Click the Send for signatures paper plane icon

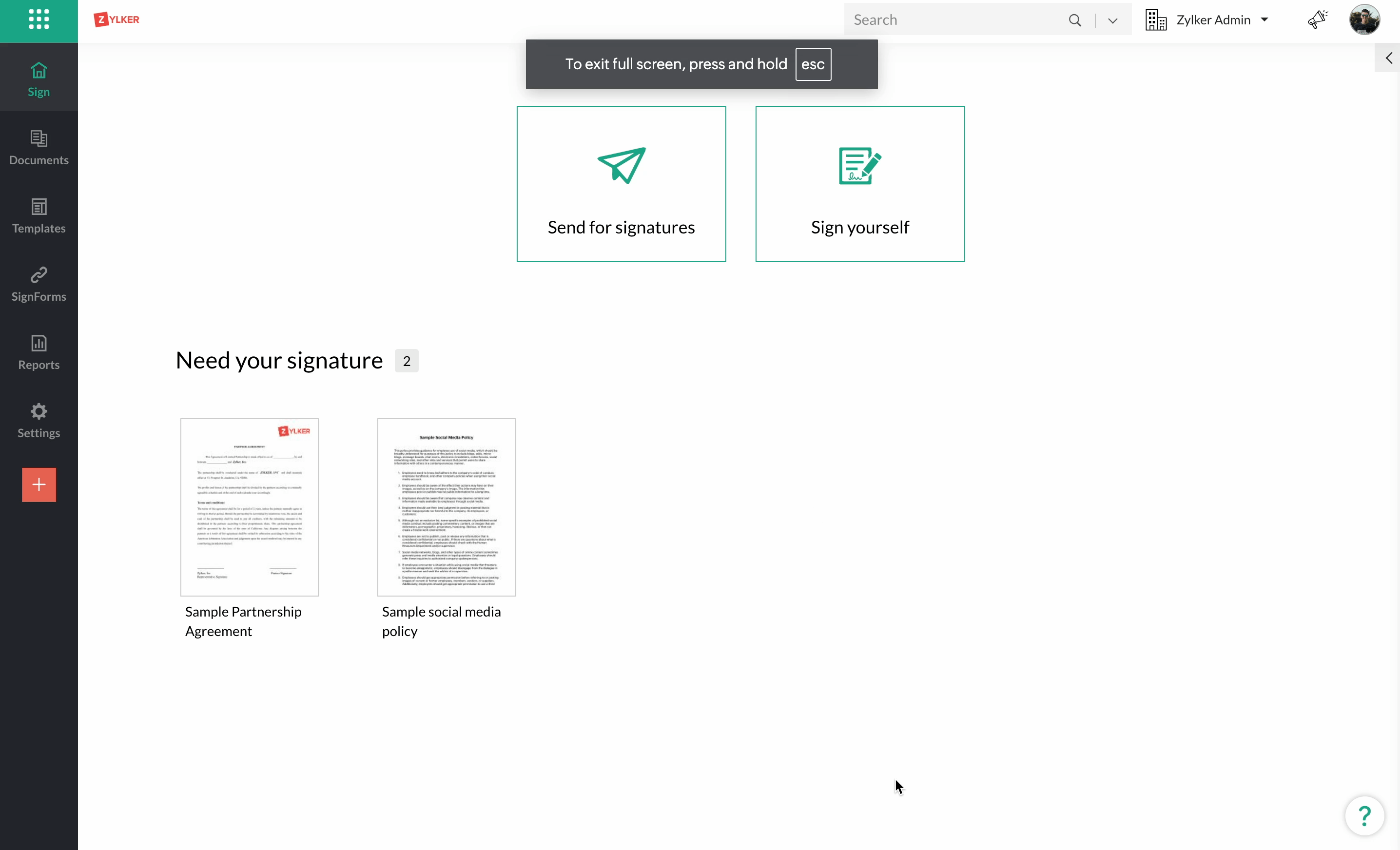coord(621,165)
